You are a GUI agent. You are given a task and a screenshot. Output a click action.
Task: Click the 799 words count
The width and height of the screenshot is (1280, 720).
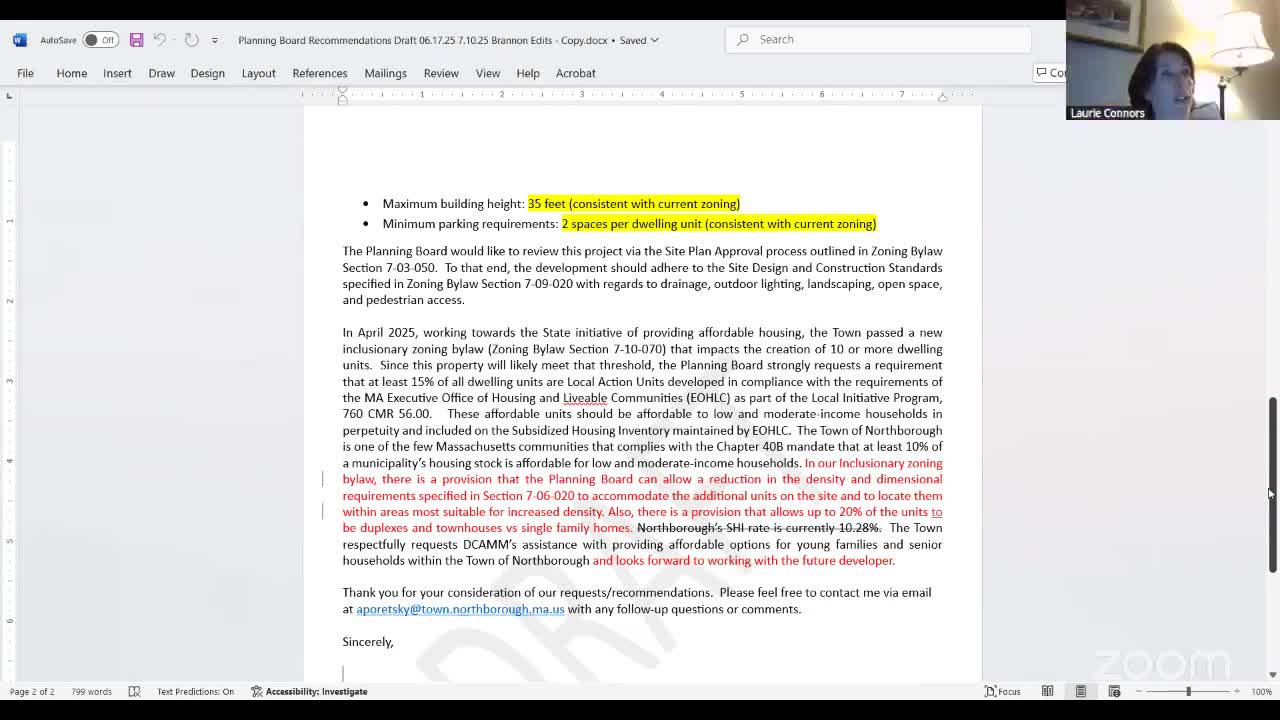point(91,691)
